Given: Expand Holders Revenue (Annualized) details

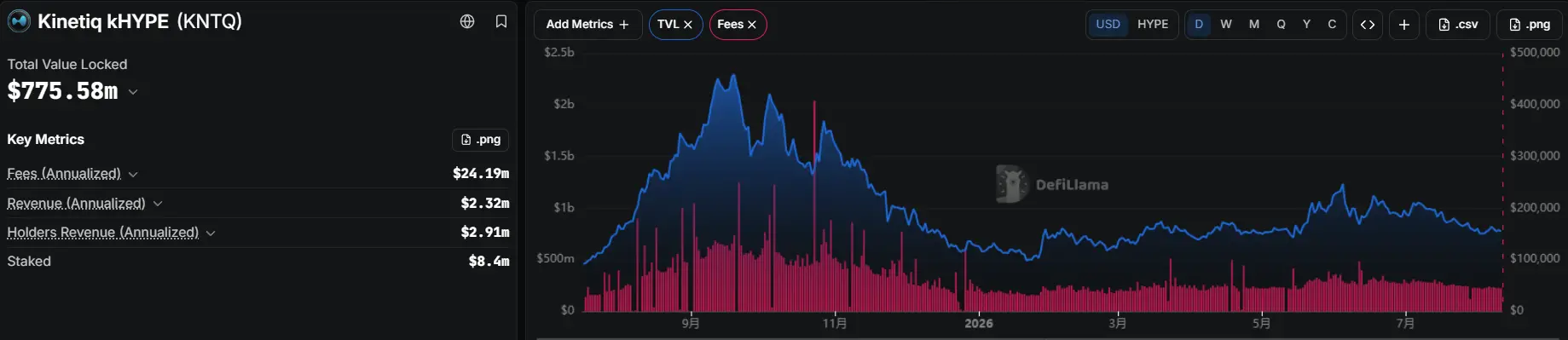Looking at the screenshot, I should click(211, 233).
